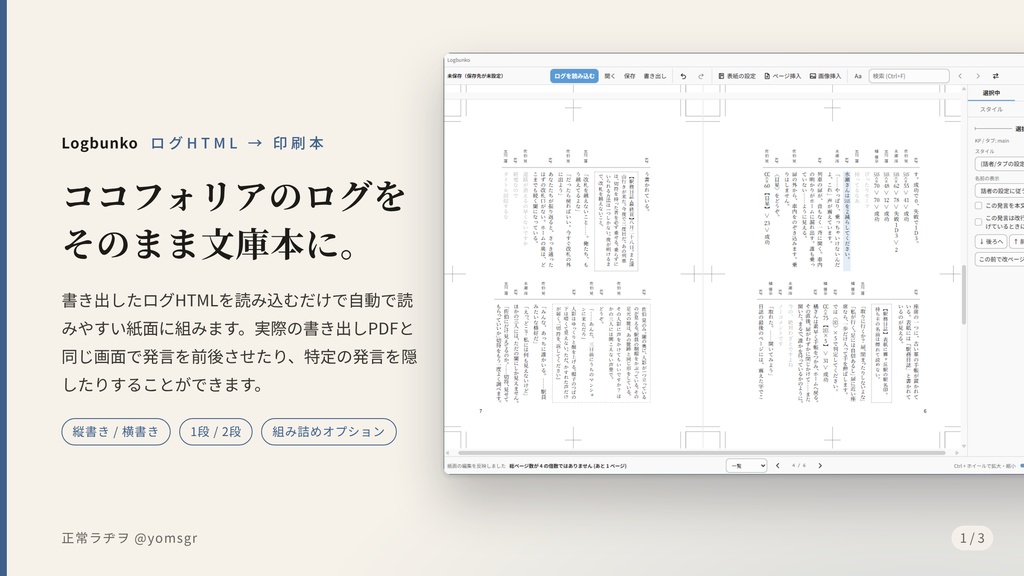Screen dimensions: 1024x576
Task: Click the Logbunko window title
Action: (x=458, y=60)
